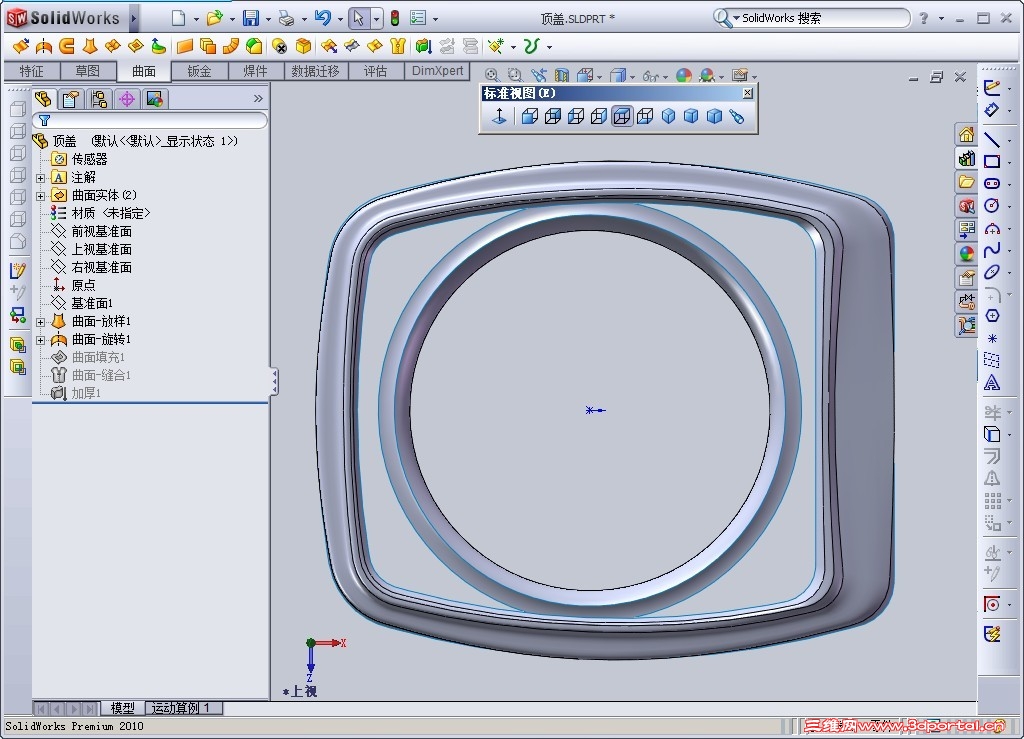Open the DisplayManager panel tab
Screen dimensions: 1024x739
[x=155, y=99]
